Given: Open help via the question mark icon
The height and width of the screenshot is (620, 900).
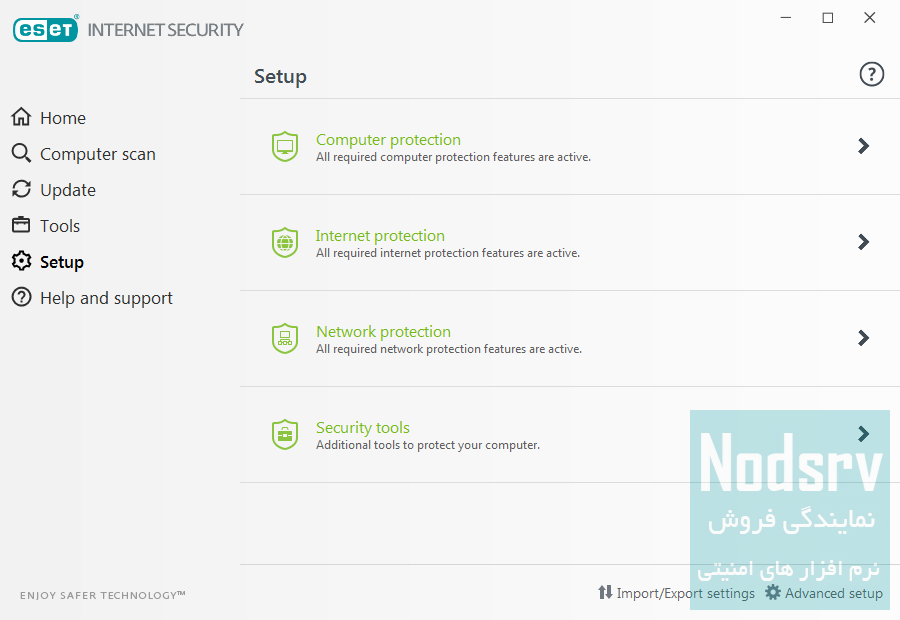Looking at the screenshot, I should click(871, 74).
